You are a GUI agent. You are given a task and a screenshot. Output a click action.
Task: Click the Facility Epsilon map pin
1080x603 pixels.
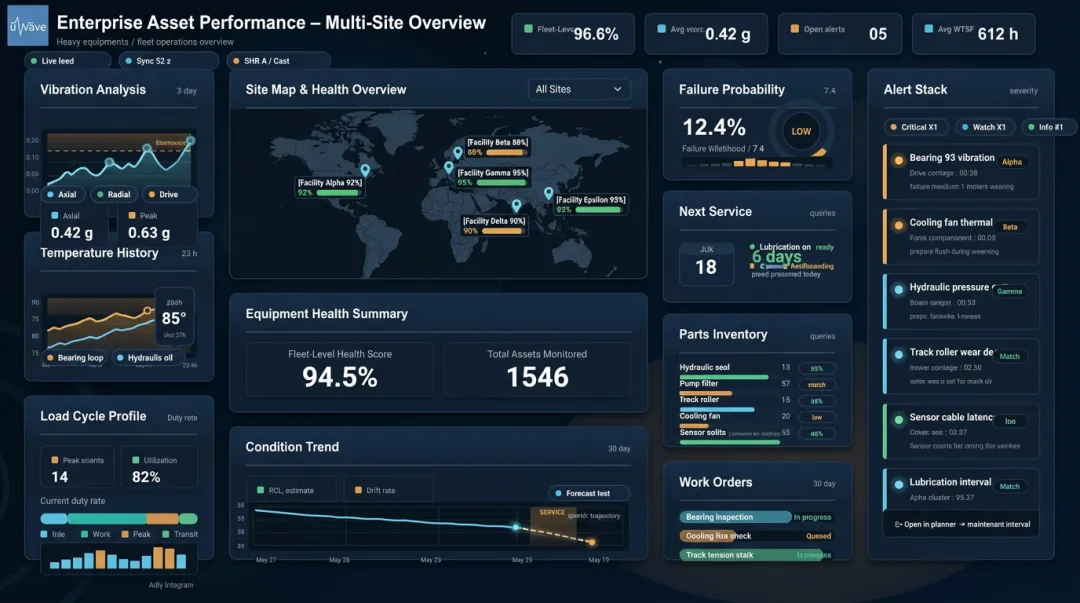point(548,194)
